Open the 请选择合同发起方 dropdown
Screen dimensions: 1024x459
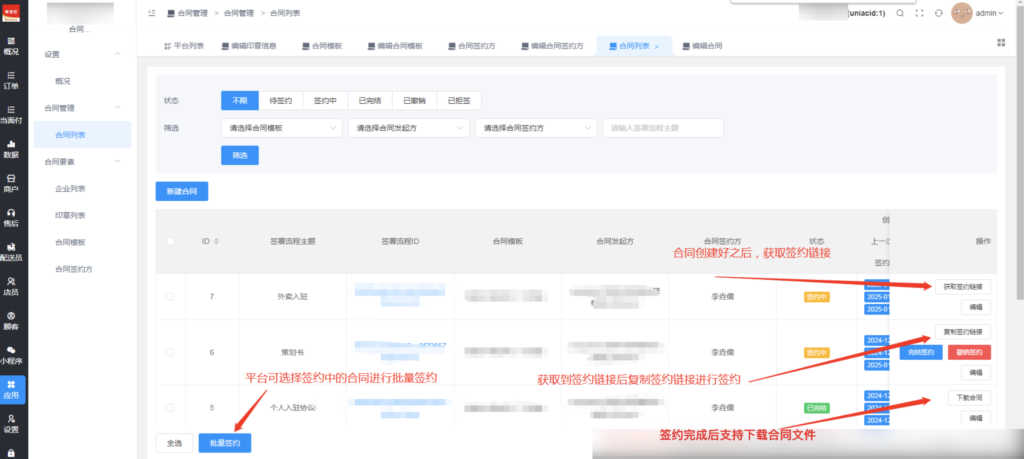[409, 128]
